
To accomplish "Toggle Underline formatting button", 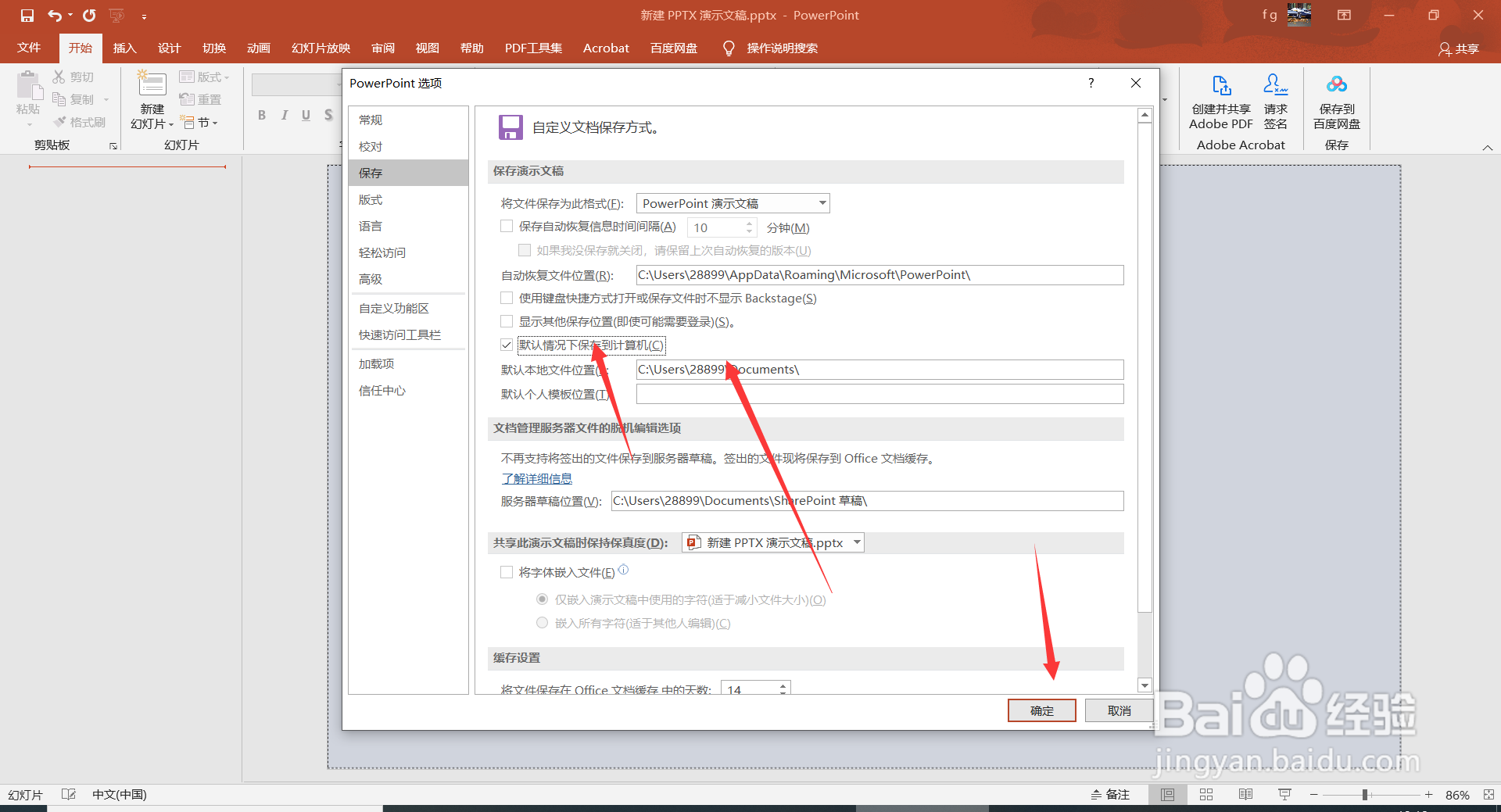I will tap(306, 115).
